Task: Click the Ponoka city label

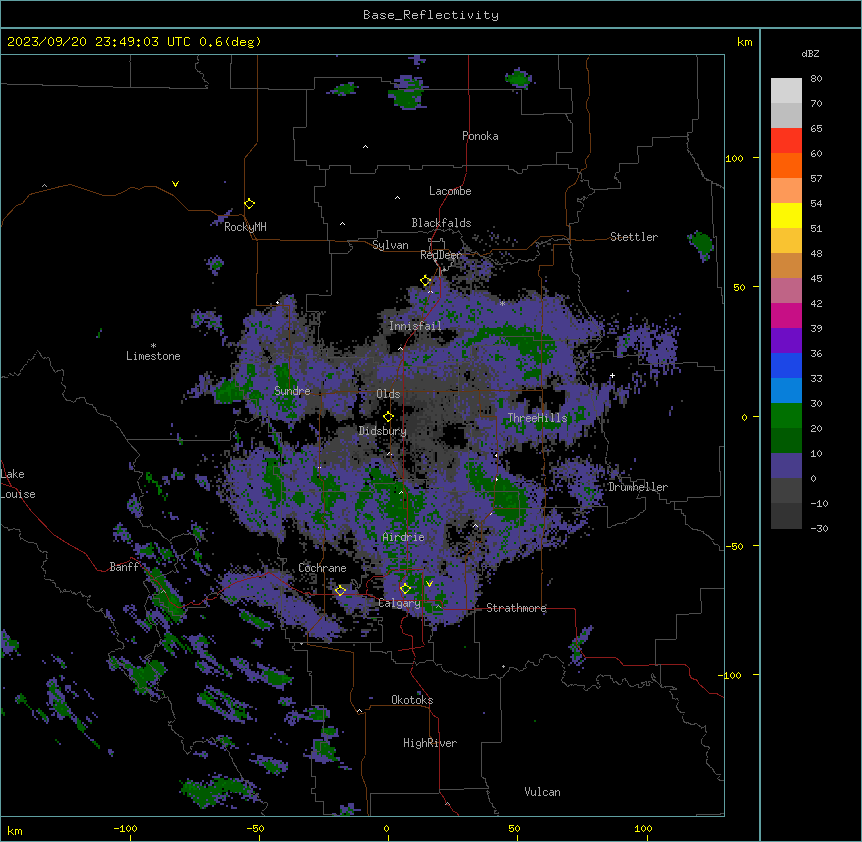Action: [480, 136]
